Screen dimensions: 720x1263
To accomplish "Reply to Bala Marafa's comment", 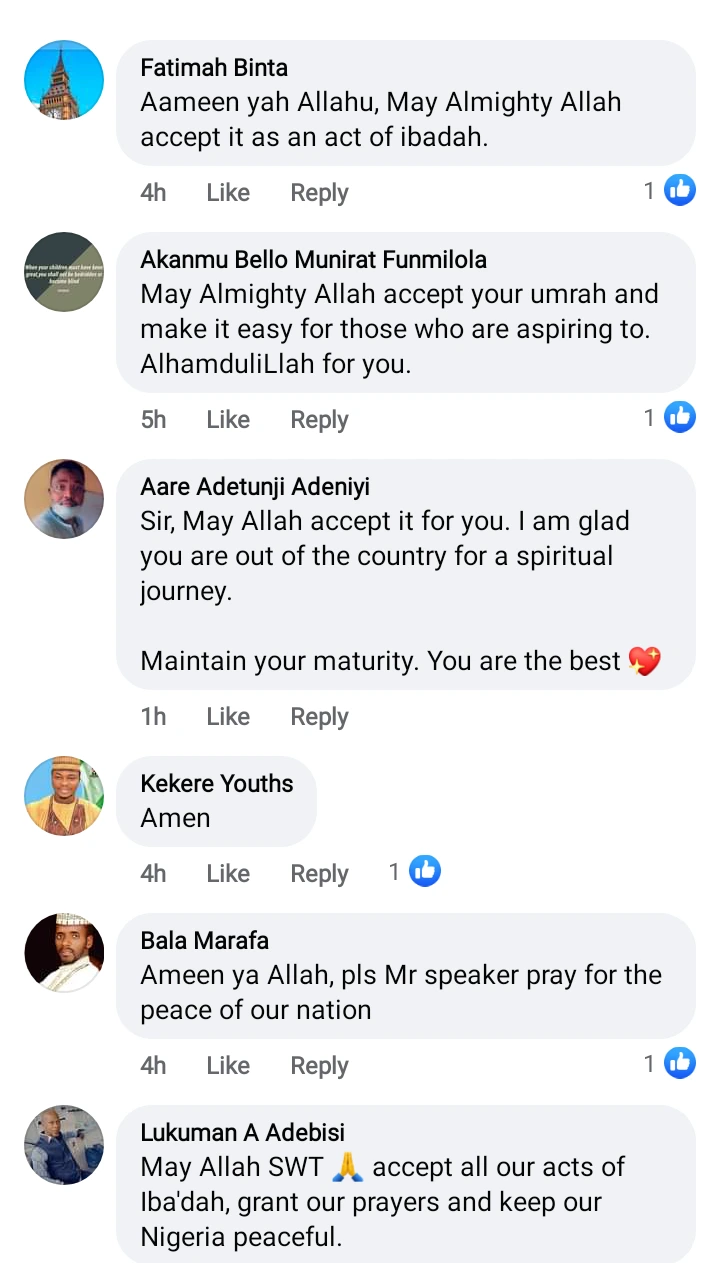I will [319, 1067].
